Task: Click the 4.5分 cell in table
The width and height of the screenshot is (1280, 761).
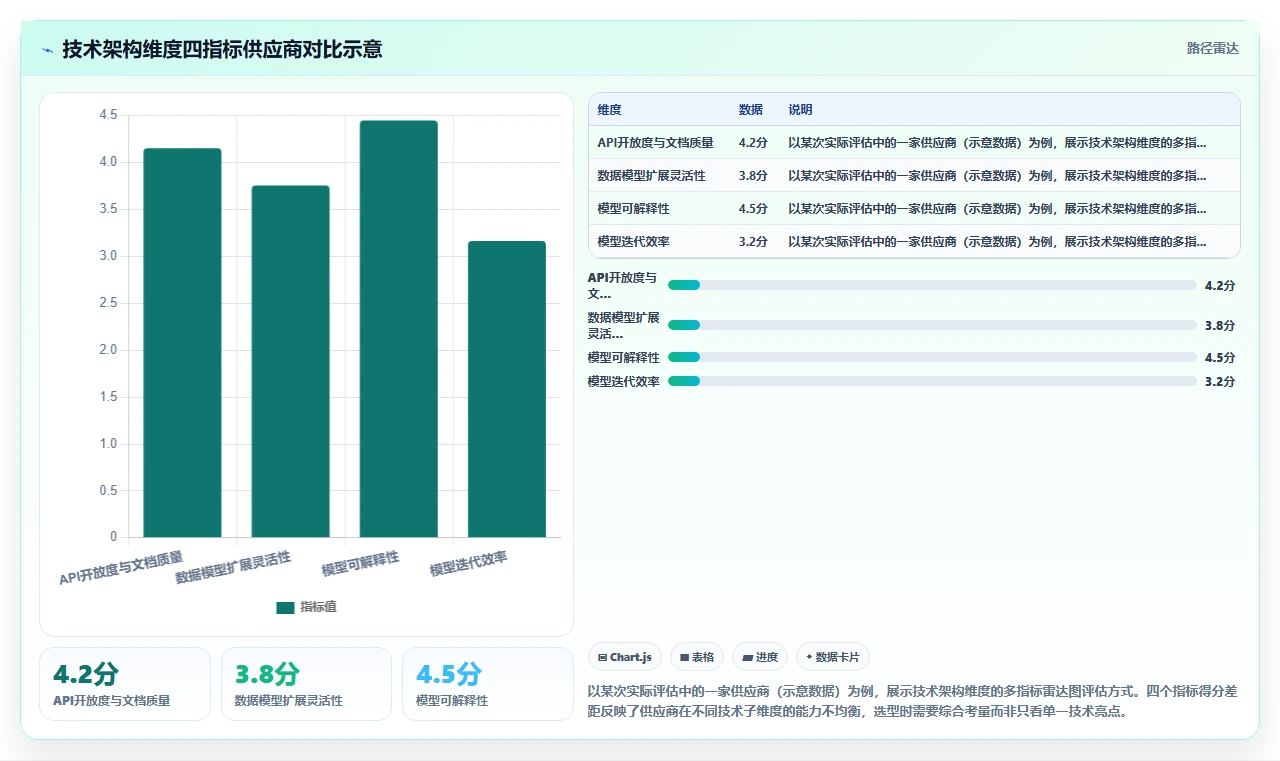Action: click(753, 209)
